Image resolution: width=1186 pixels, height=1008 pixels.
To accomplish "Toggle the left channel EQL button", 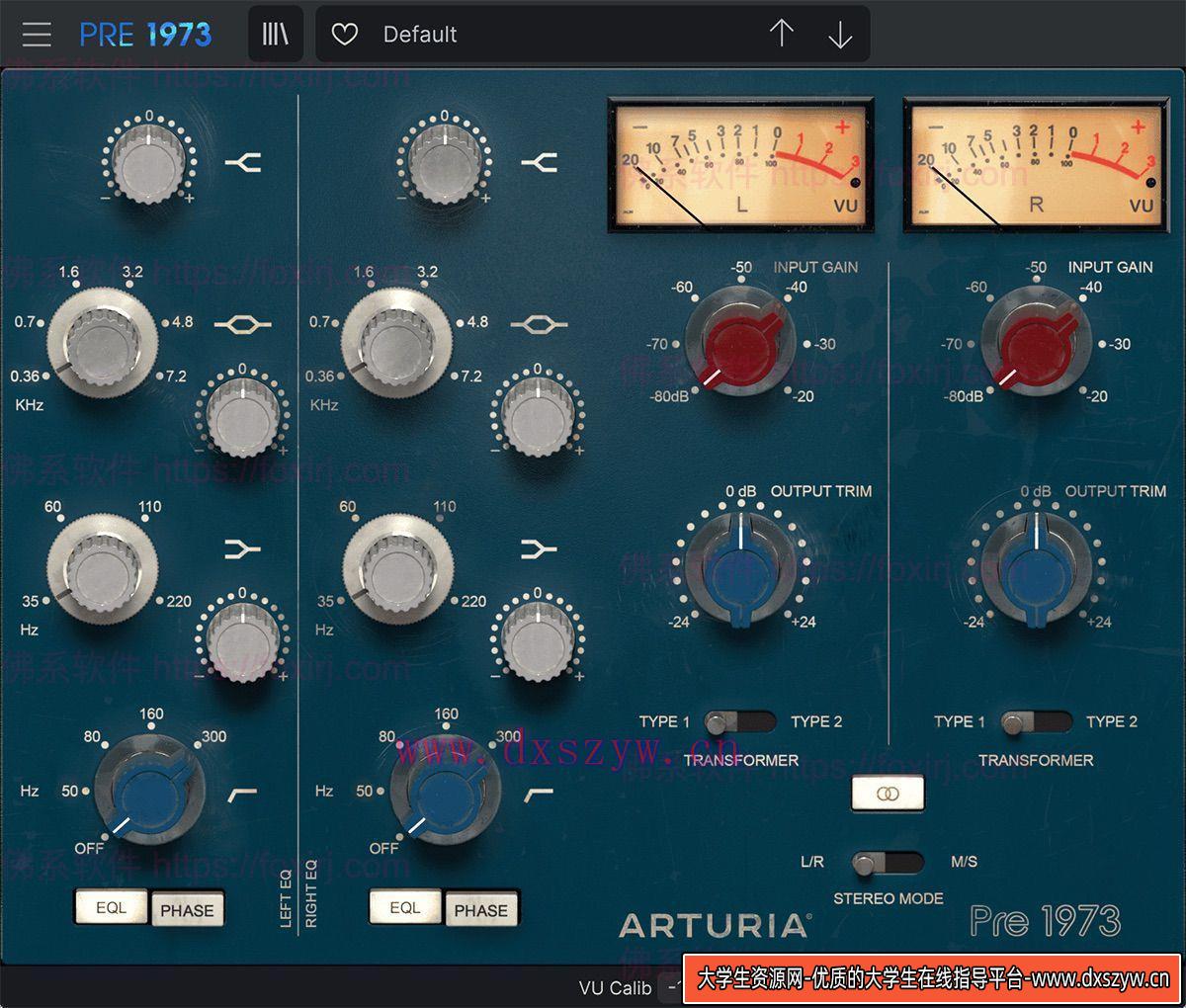I will (x=112, y=907).
